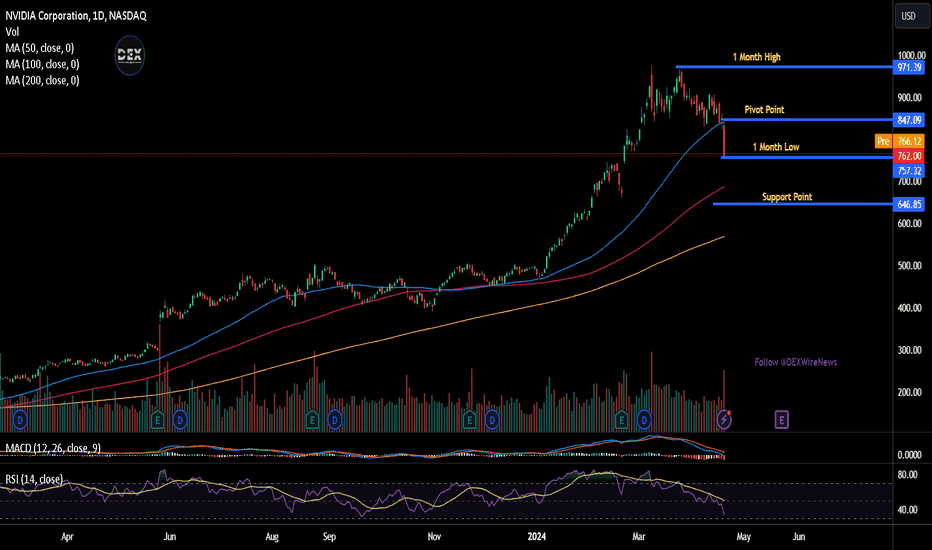Image resolution: width=932 pixels, height=550 pixels.
Task: Click the 0.0000 MACD axis label
Action: (910, 455)
